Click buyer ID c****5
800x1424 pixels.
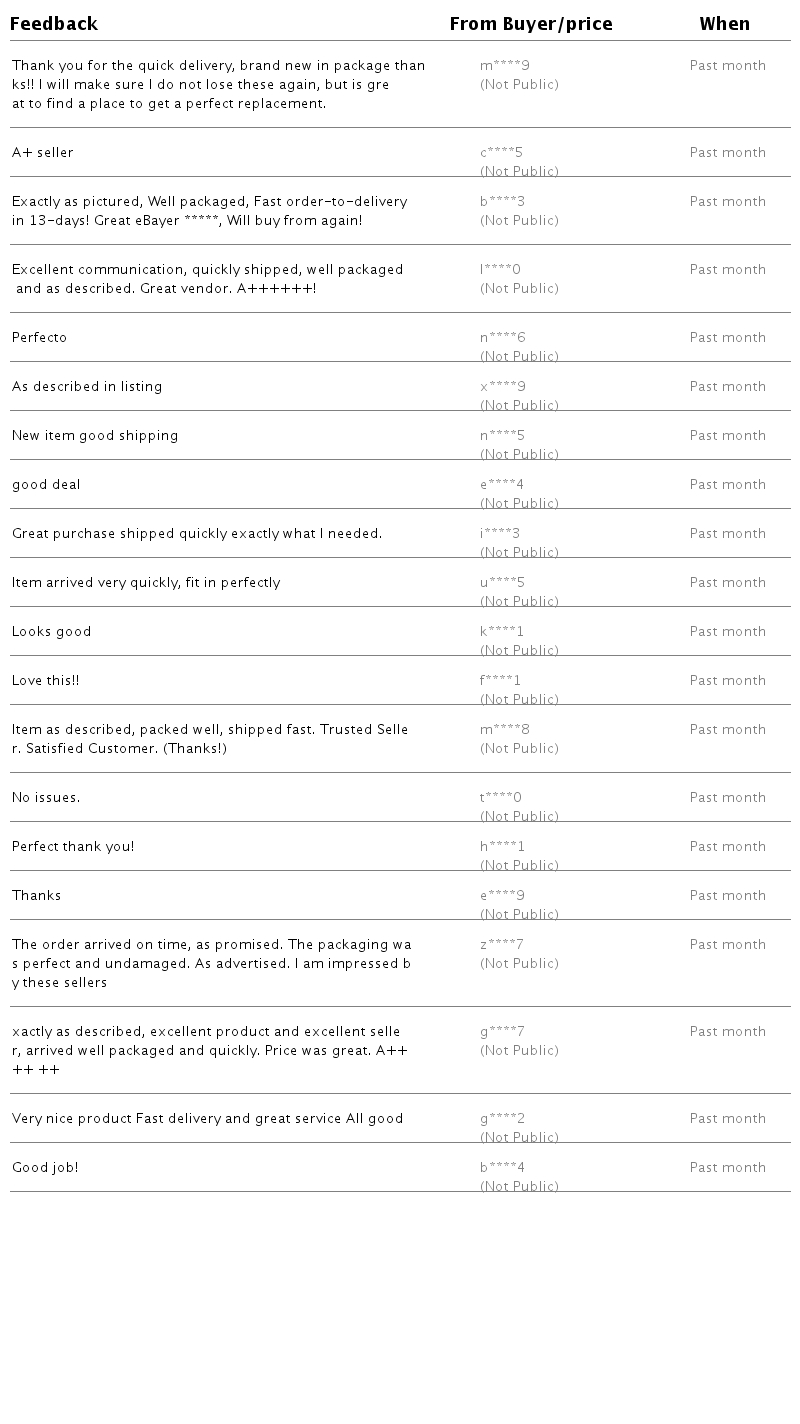pos(501,153)
